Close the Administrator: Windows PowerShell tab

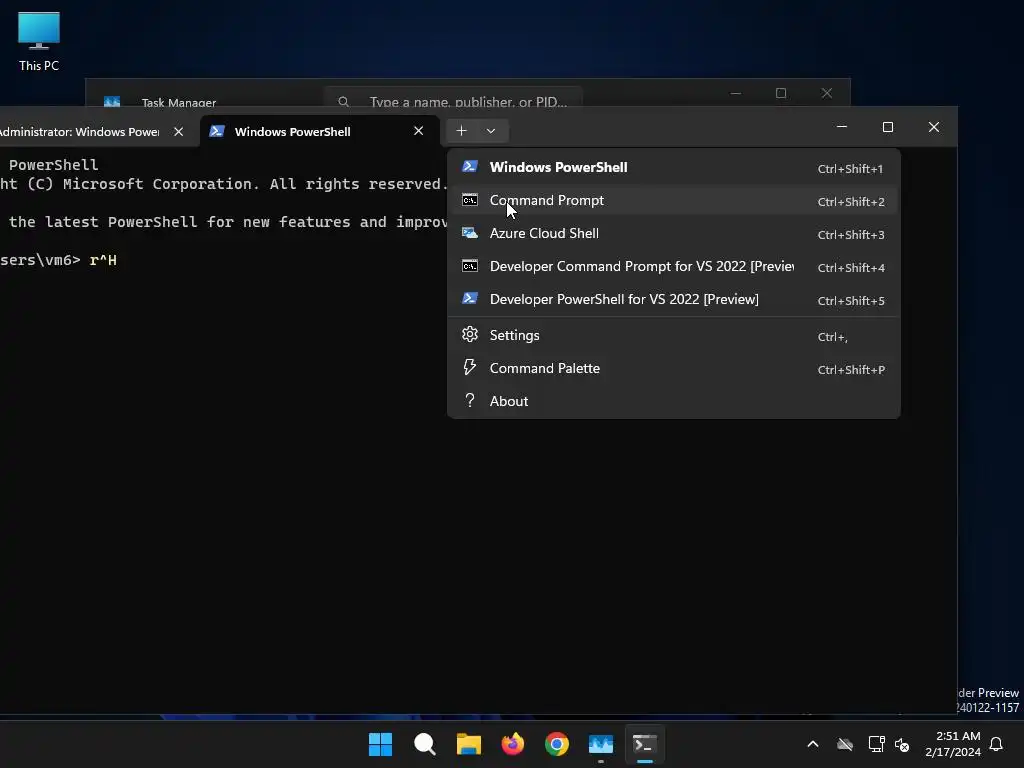[x=178, y=132]
